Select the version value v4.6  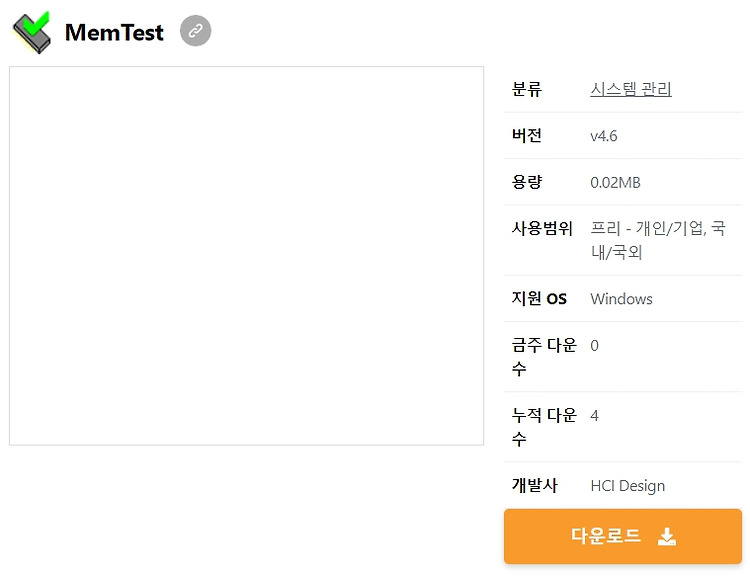pyautogui.click(x=604, y=136)
